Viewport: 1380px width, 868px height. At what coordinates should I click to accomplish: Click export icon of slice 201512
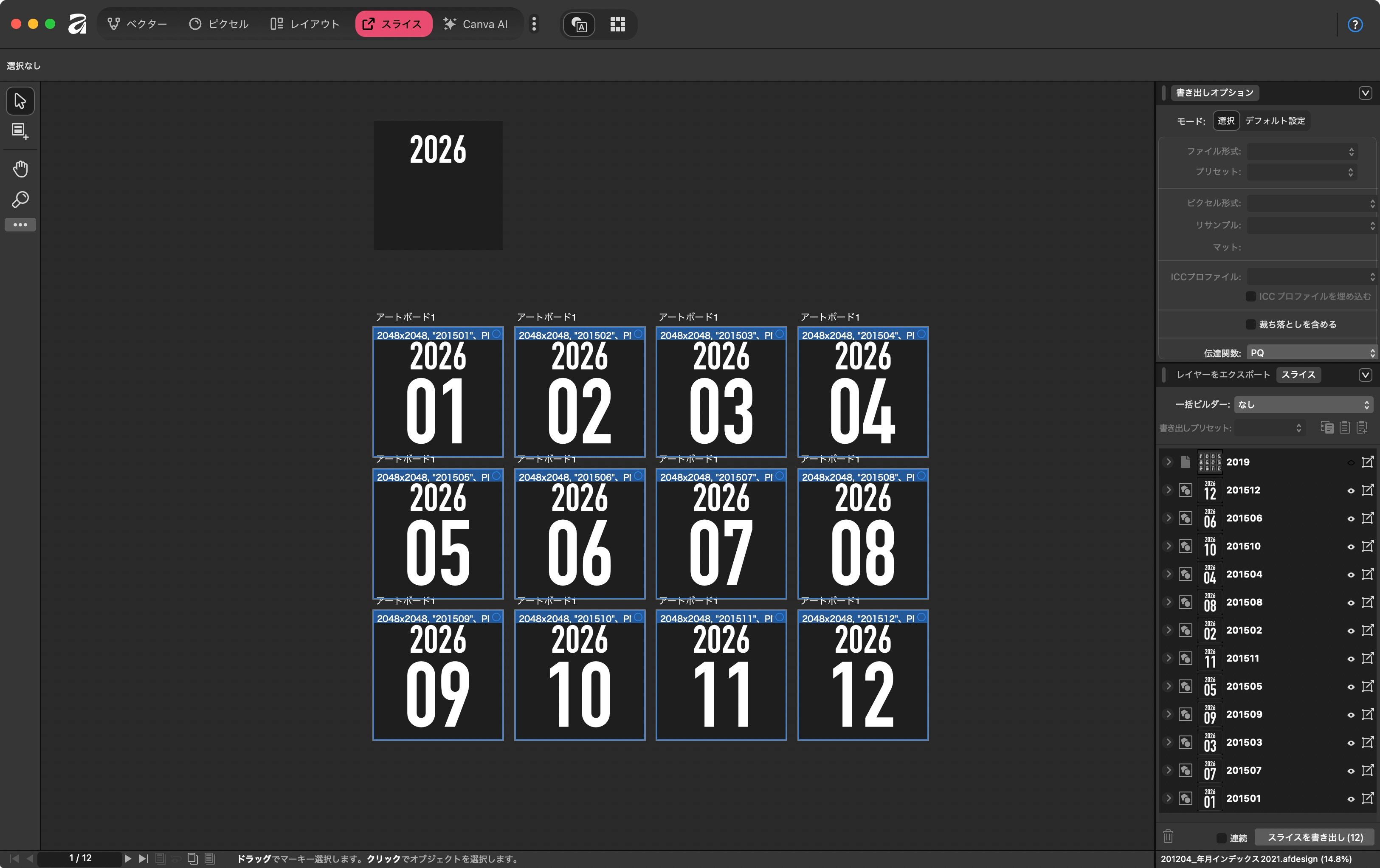1367,490
